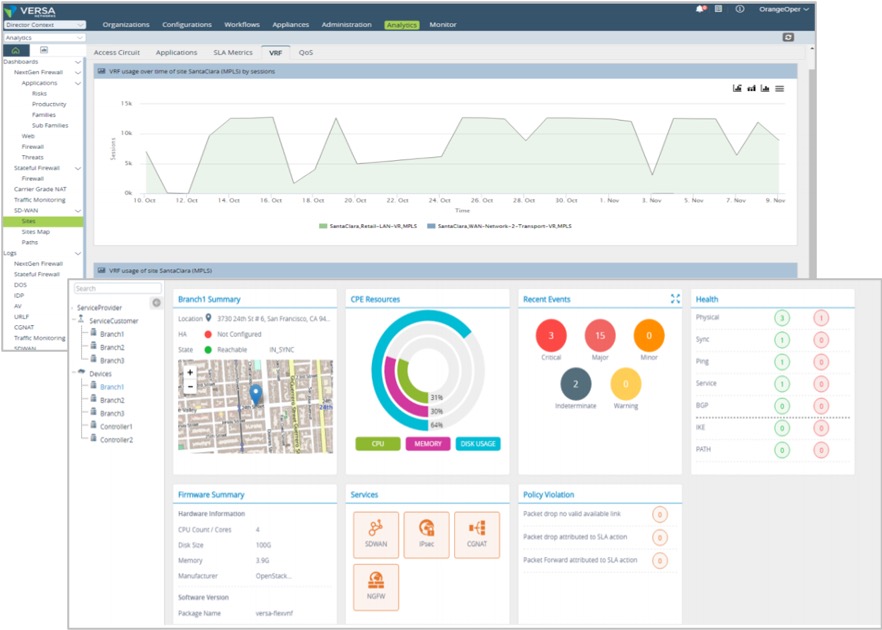Click the line chart icon on VRF usage chart

tap(736, 89)
